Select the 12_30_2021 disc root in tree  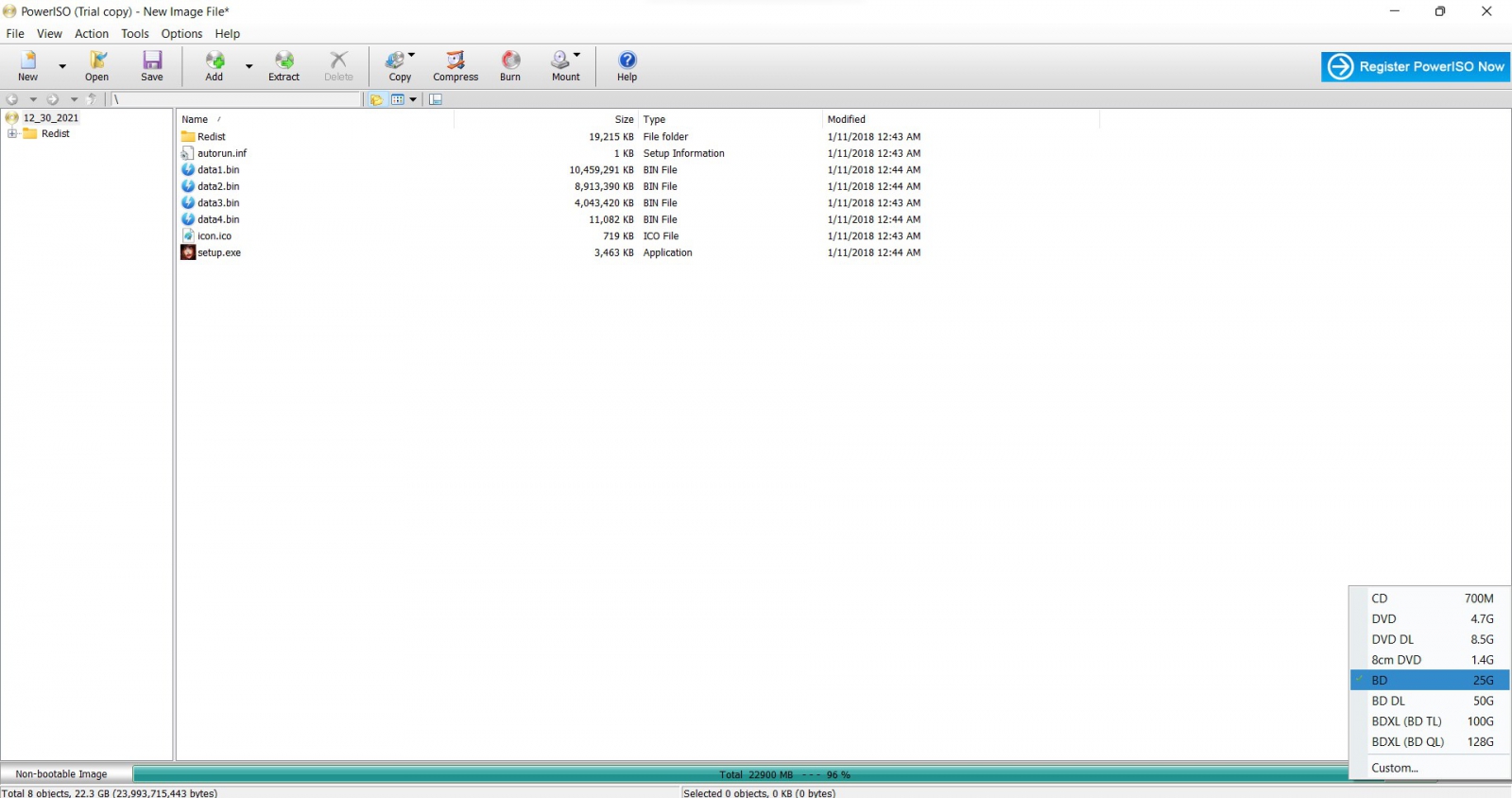point(51,118)
